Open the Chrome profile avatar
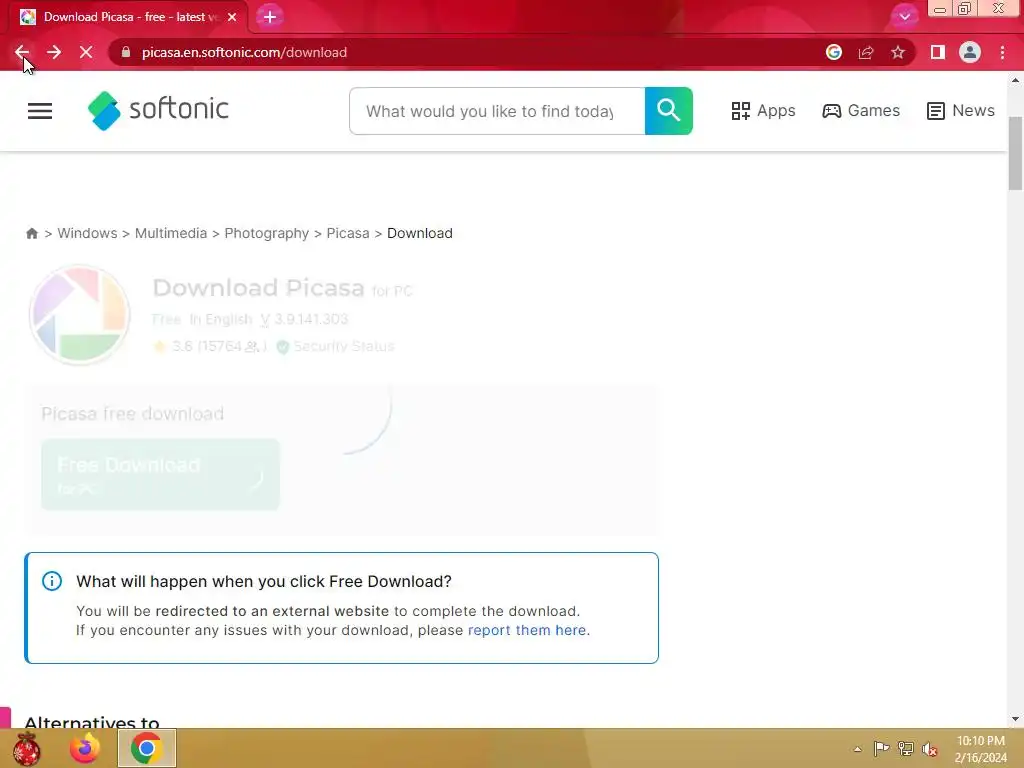The height and width of the screenshot is (768, 1024). 970,52
